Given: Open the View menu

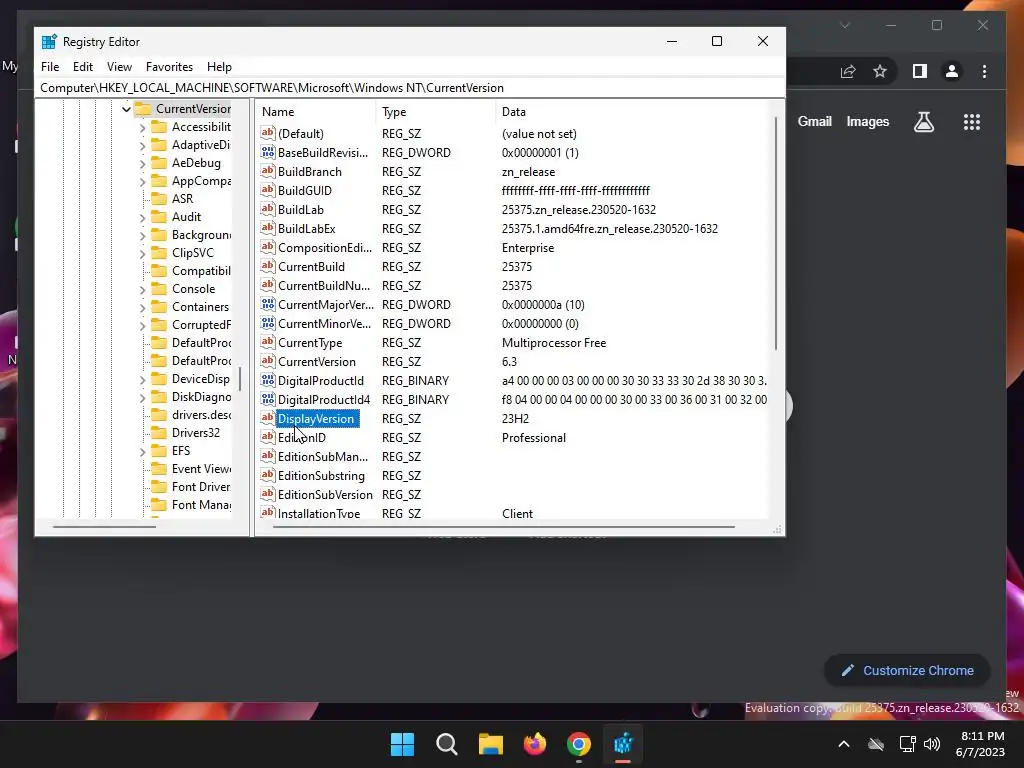Looking at the screenshot, I should pos(120,67).
